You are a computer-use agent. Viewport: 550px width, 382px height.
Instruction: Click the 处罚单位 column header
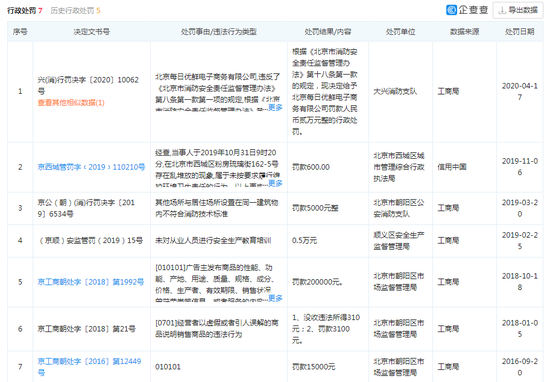tap(400, 32)
